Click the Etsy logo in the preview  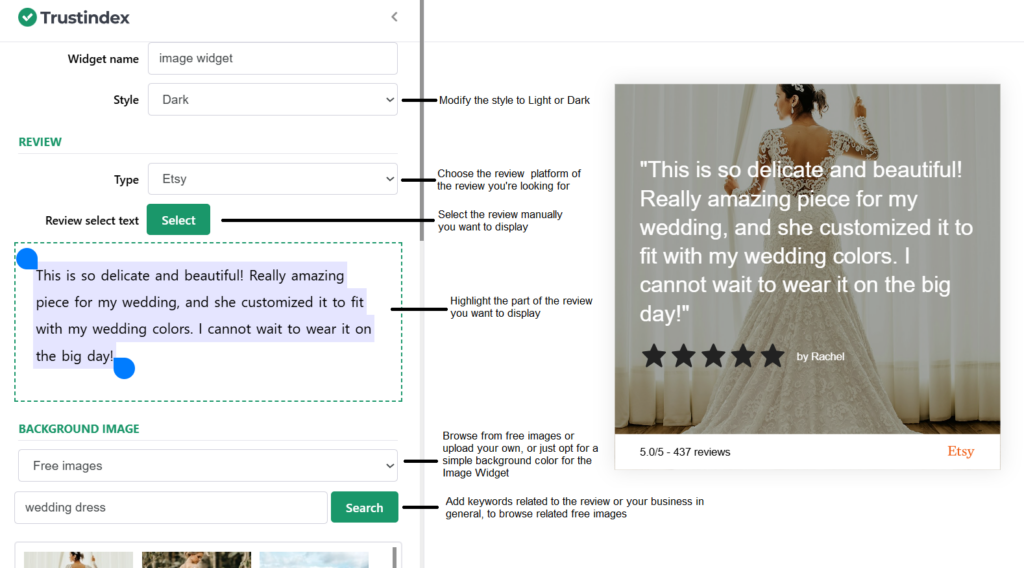[x=960, y=452]
